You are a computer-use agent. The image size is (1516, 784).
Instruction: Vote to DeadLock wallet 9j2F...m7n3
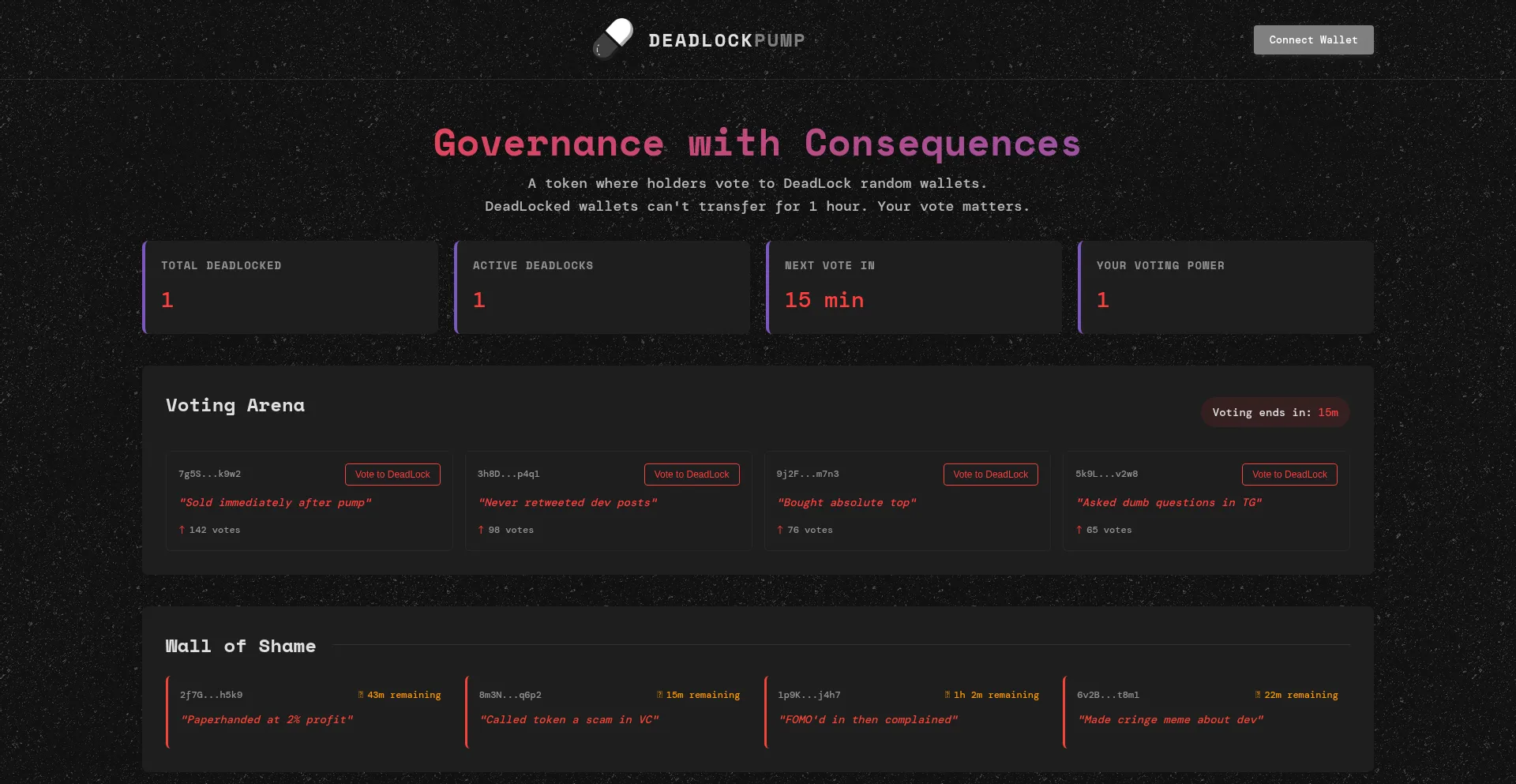pyautogui.click(x=990, y=475)
